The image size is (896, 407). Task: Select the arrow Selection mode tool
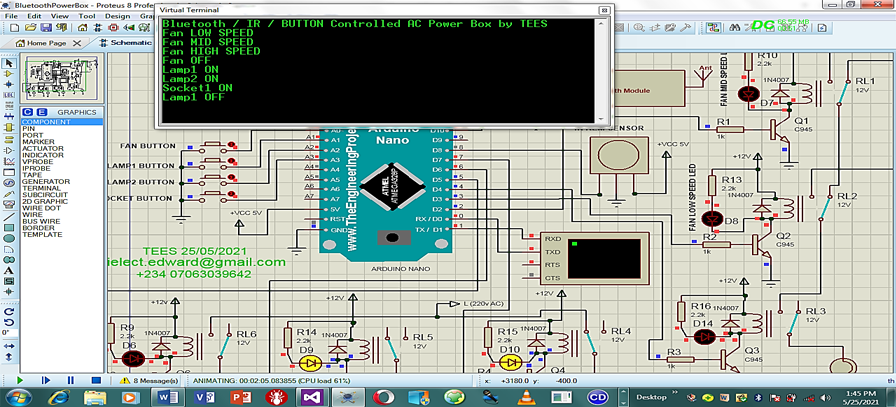(8, 64)
